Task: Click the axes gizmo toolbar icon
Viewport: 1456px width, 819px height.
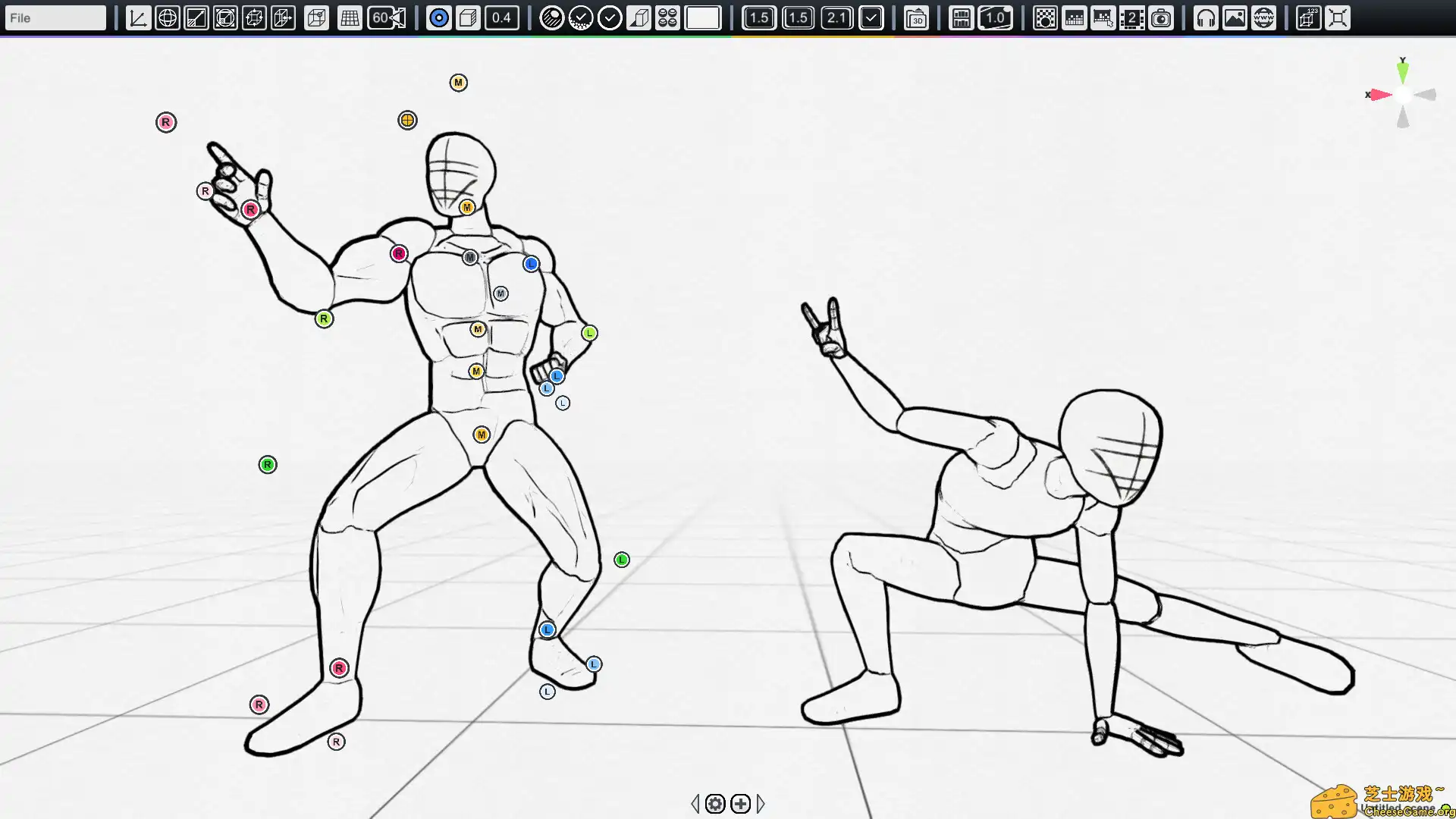Action: (x=138, y=18)
